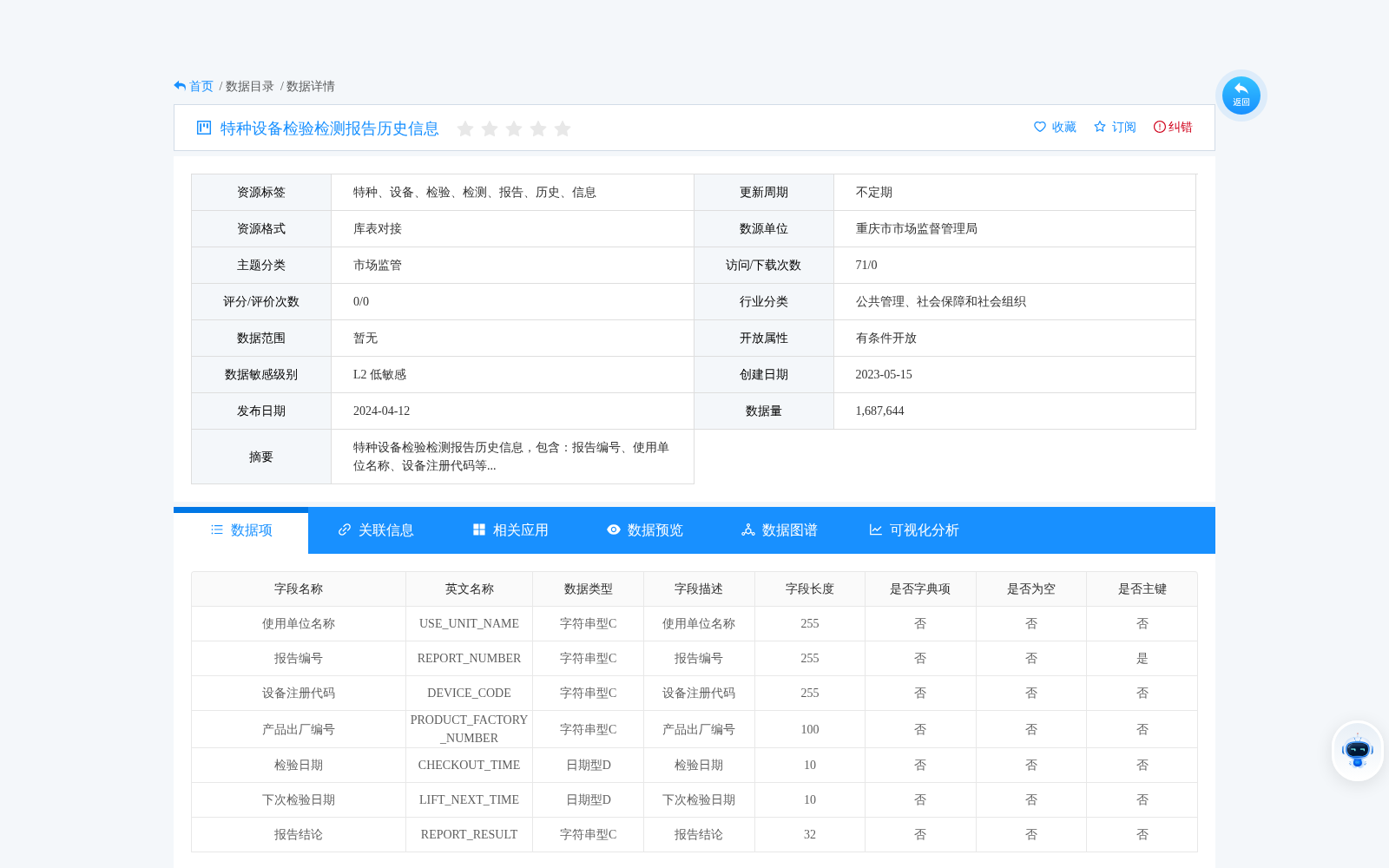The width and height of the screenshot is (1389, 868).
Task: Click the 公共管理、社会保障和社会组织 industry value
Action: coord(941,302)
